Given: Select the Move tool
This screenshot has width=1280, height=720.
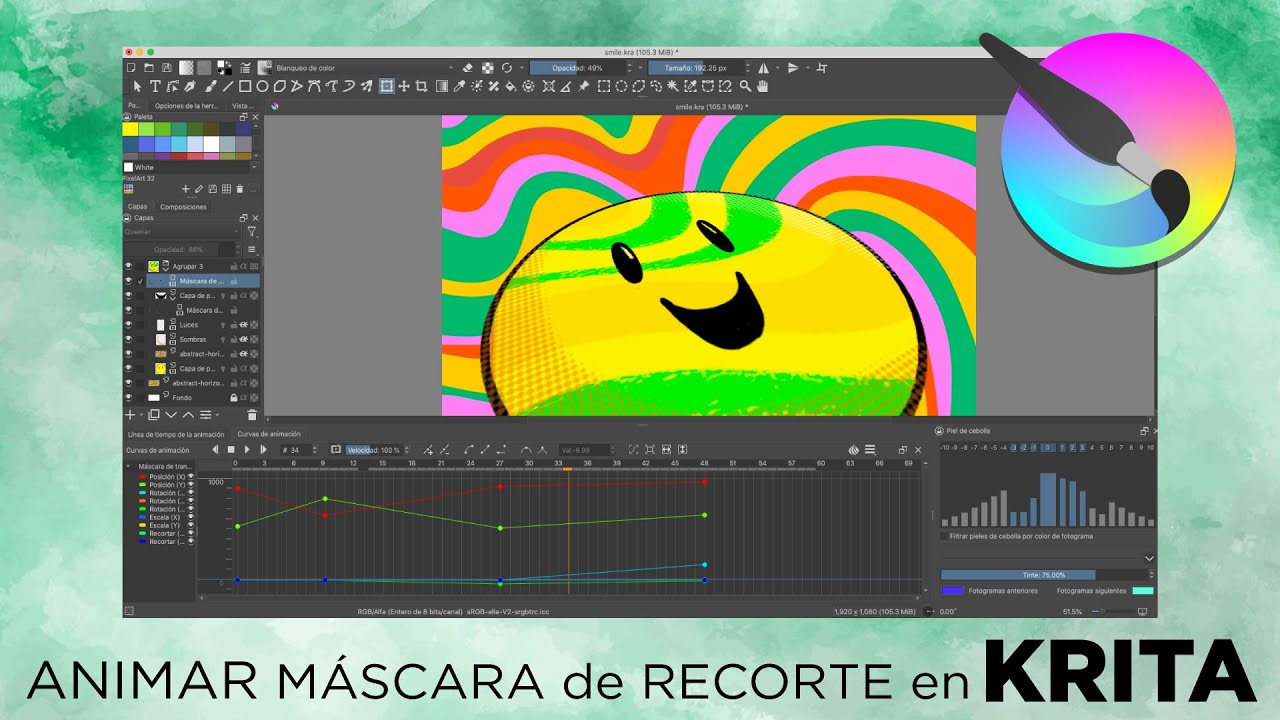Looking at the screenshot, I should click(x=404, y=86).
